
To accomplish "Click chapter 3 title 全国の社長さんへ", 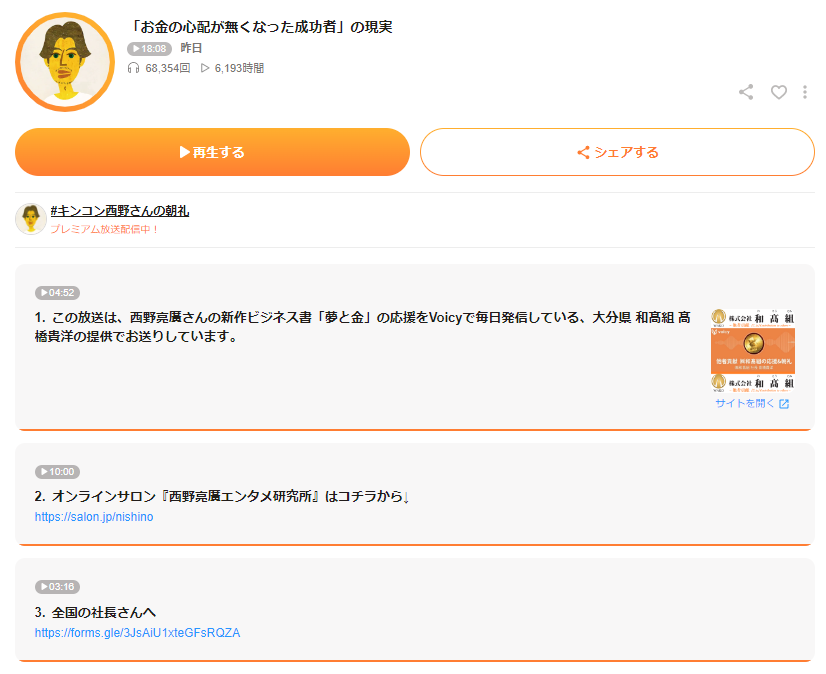I will tap(95, 612).
